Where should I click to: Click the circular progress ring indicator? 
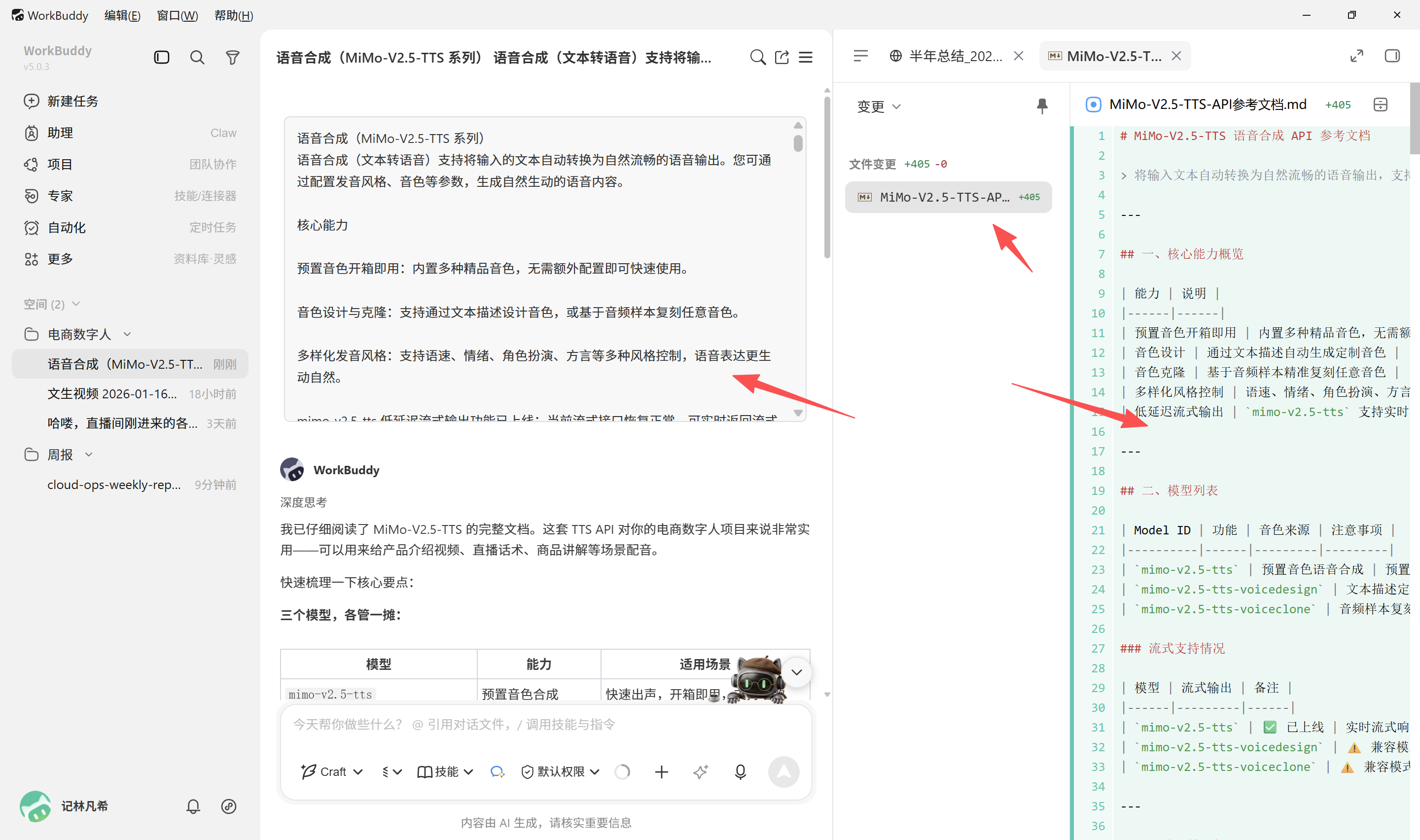click(x=623, y=771)
